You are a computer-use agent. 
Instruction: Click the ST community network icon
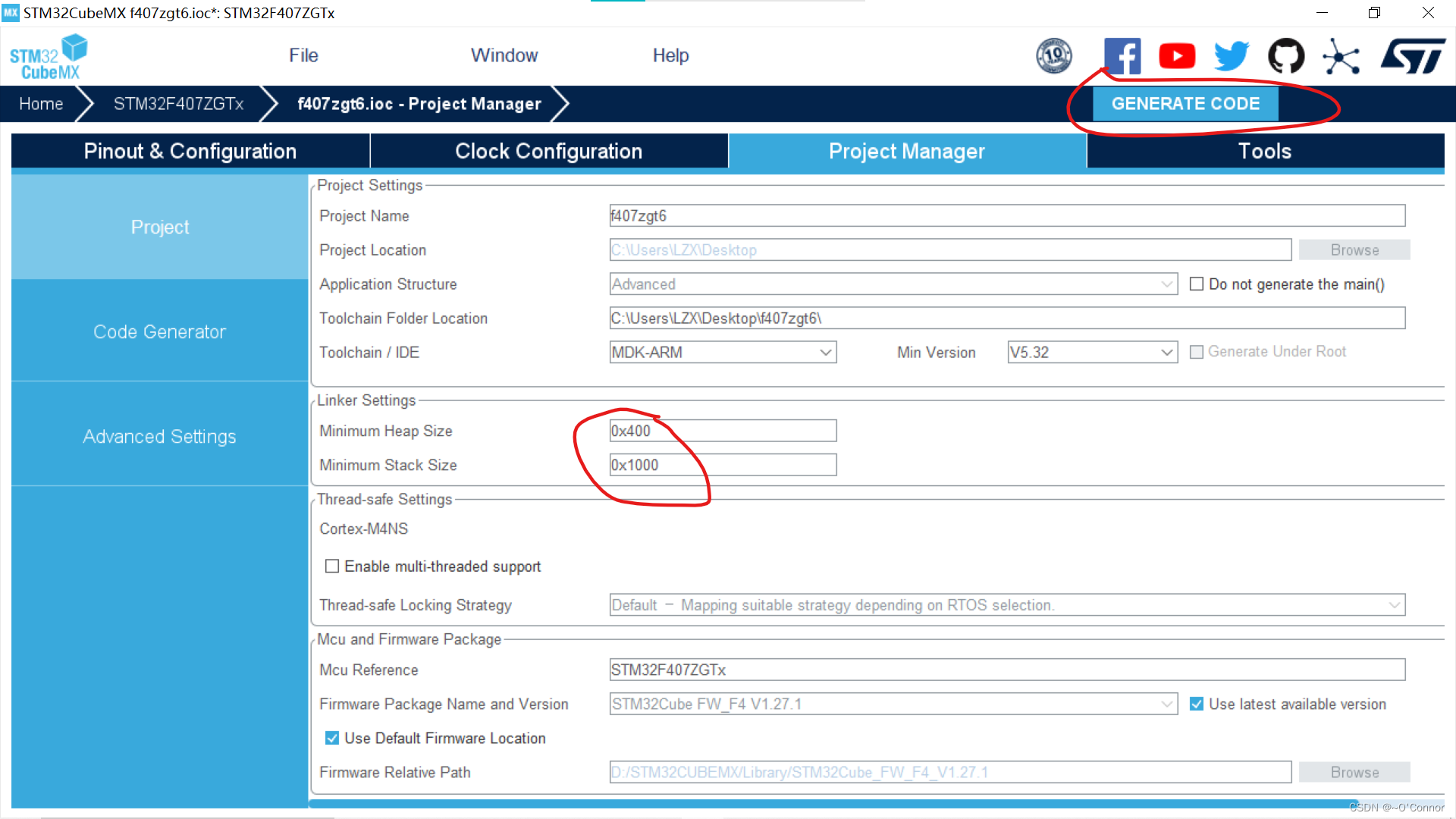click(x=1341, y=56)
